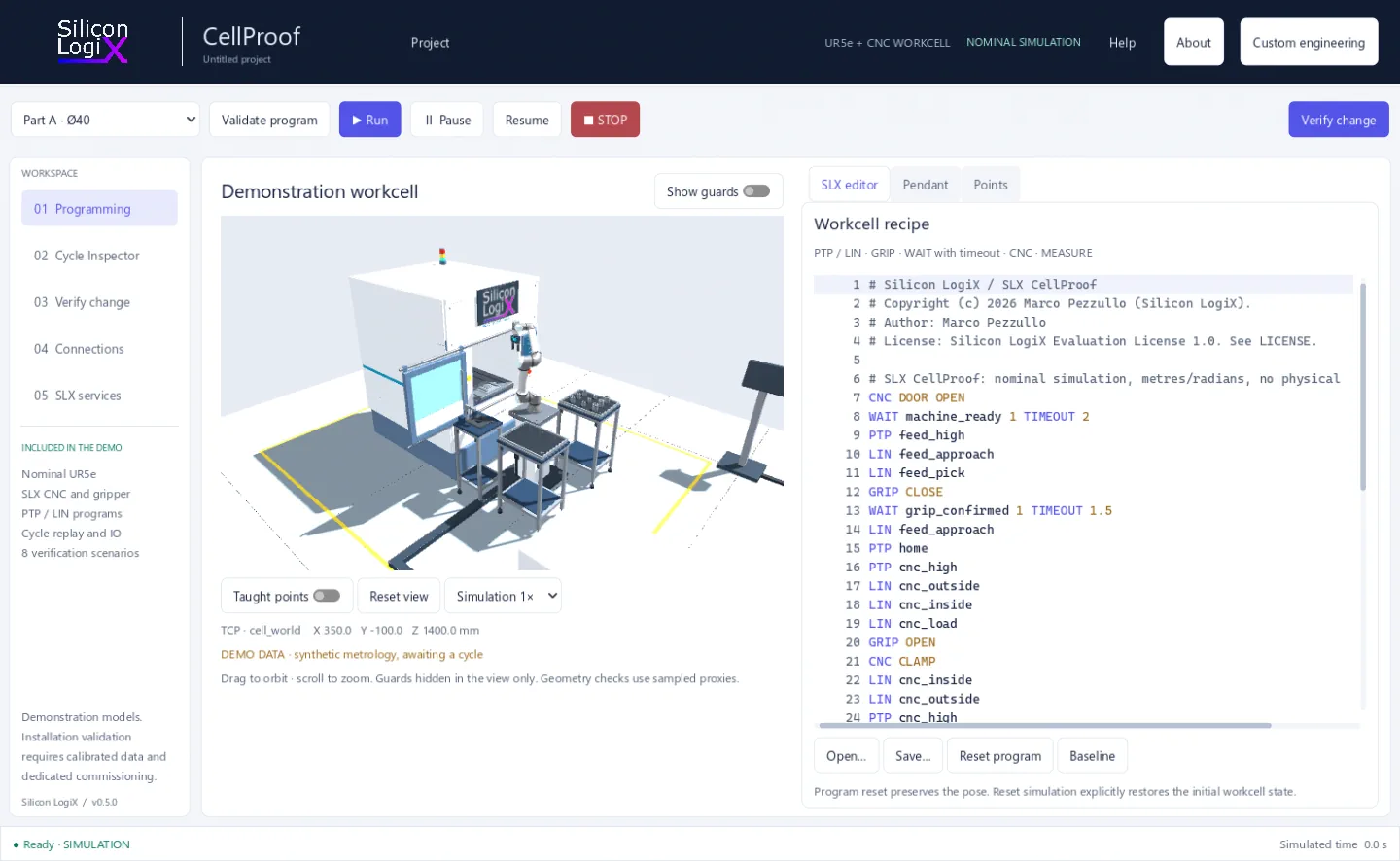Click the 'Simulated time 0.0 s' readout

[x=1333, y=844]
